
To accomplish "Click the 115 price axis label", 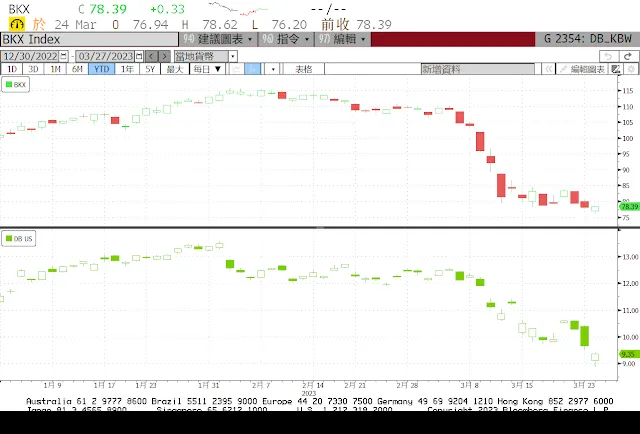I will 628,91.
